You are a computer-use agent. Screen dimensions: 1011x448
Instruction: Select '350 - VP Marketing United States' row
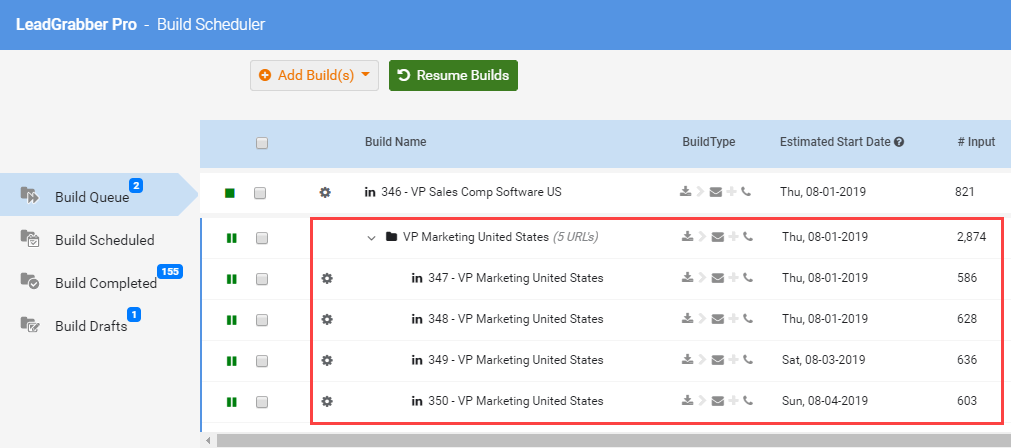tap(516, 401)
